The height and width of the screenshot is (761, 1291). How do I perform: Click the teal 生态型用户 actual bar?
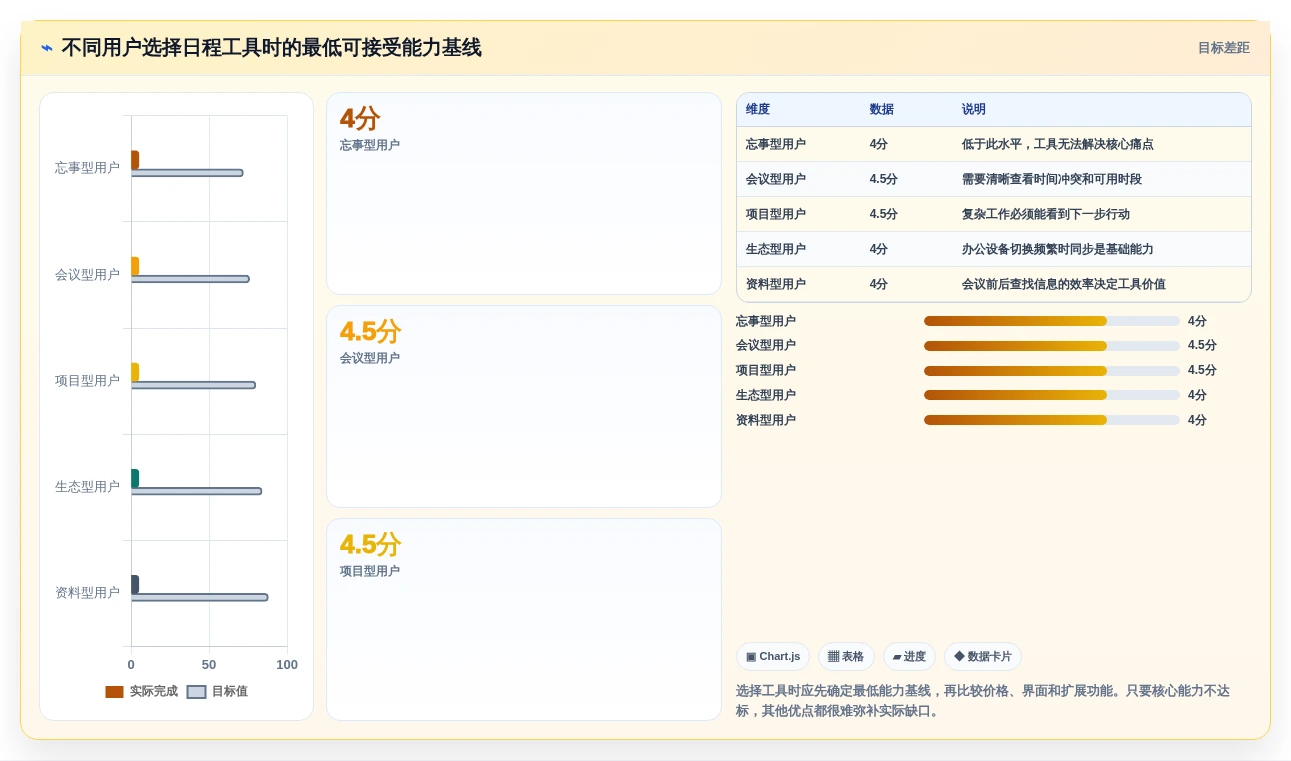coord(135,478)
